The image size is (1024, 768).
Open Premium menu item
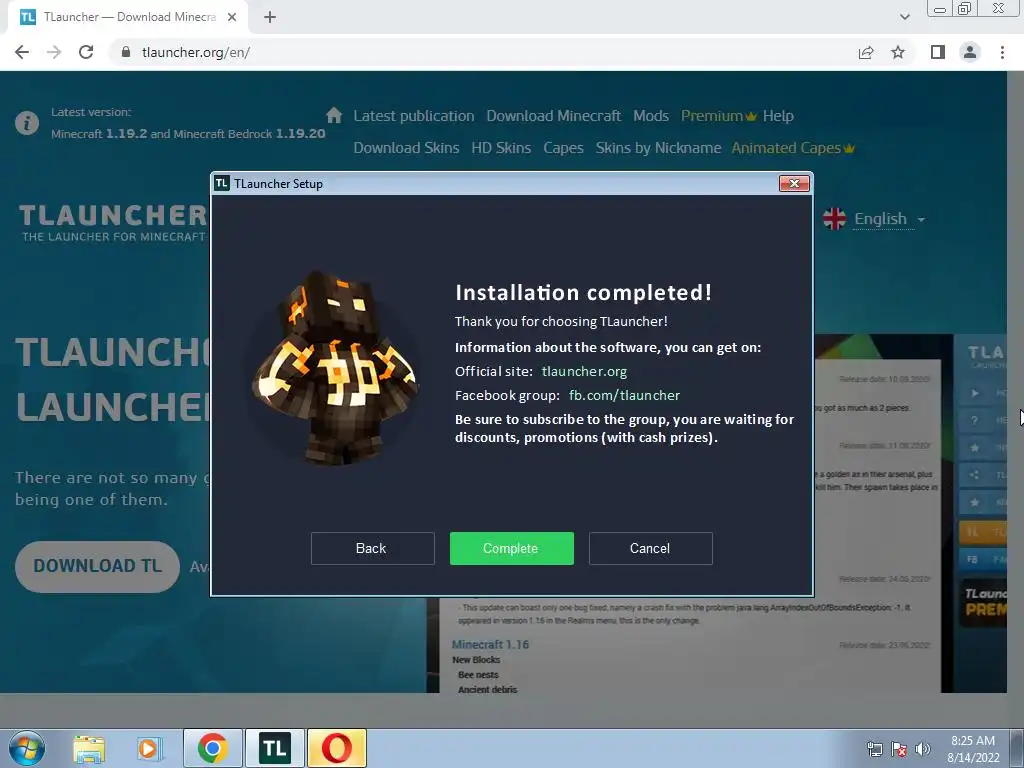(718, 116)
